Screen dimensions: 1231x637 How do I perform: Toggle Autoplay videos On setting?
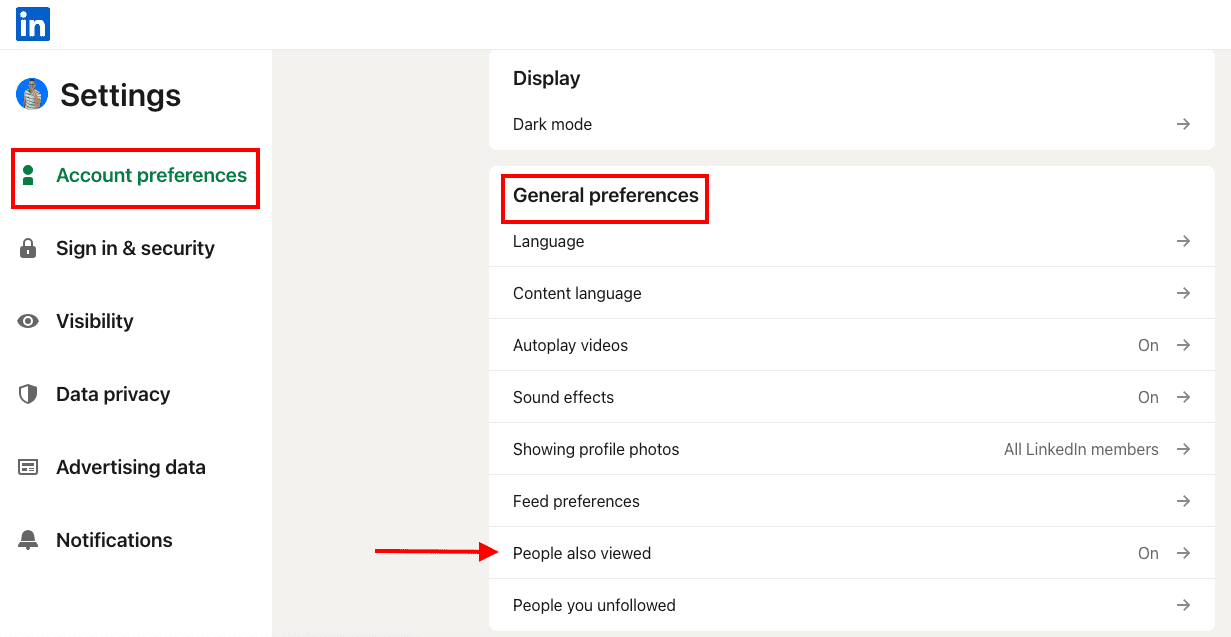(1148, 345)
